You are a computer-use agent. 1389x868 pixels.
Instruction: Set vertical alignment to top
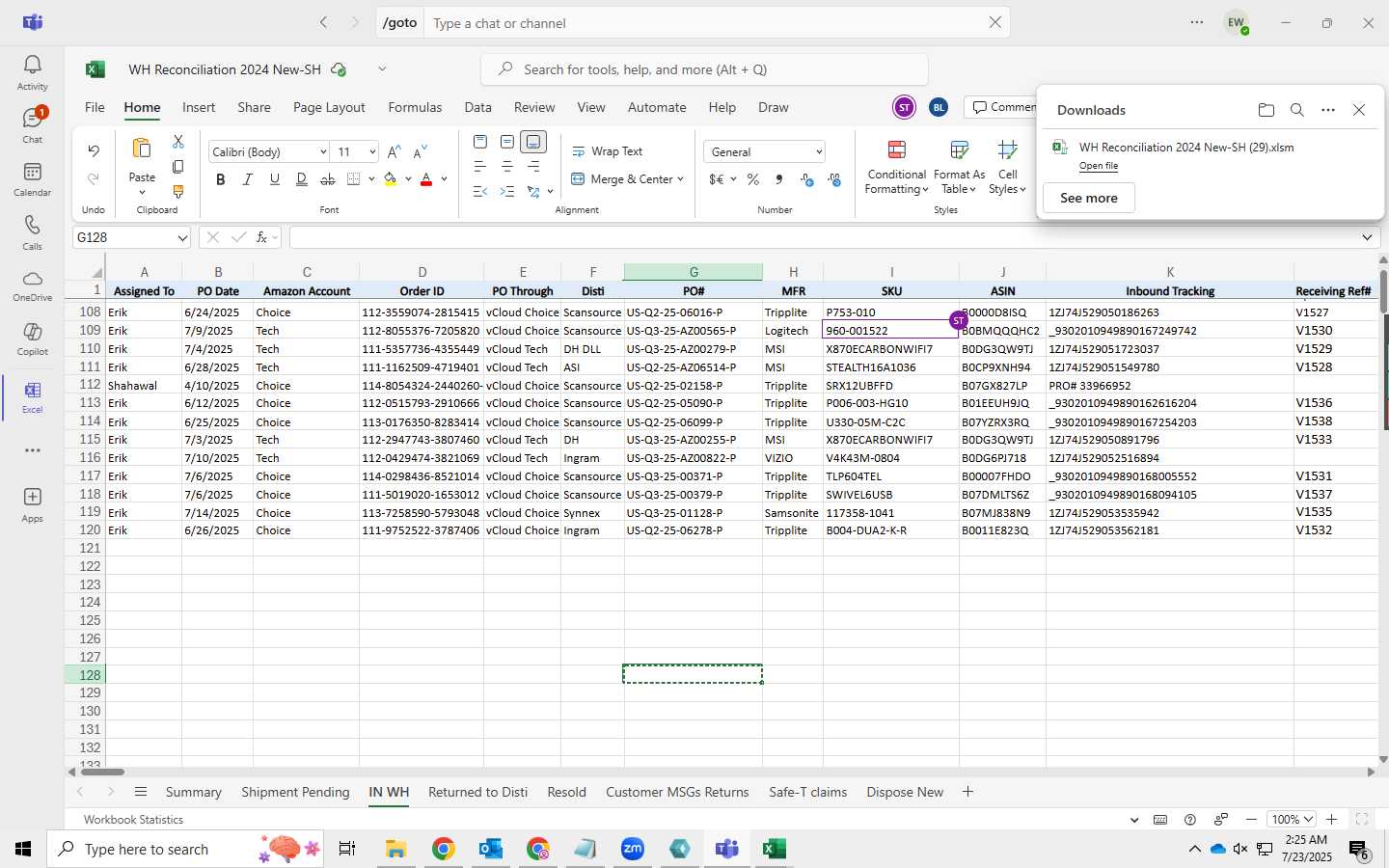click(480, 142)
